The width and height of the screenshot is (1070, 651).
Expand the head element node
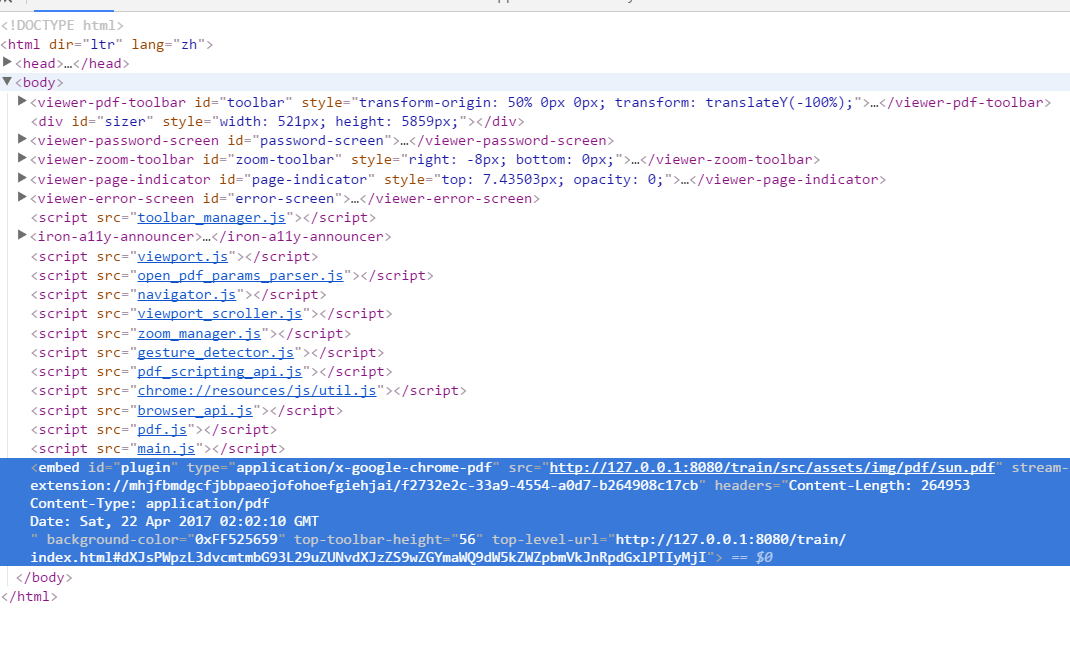pos(8,63)
